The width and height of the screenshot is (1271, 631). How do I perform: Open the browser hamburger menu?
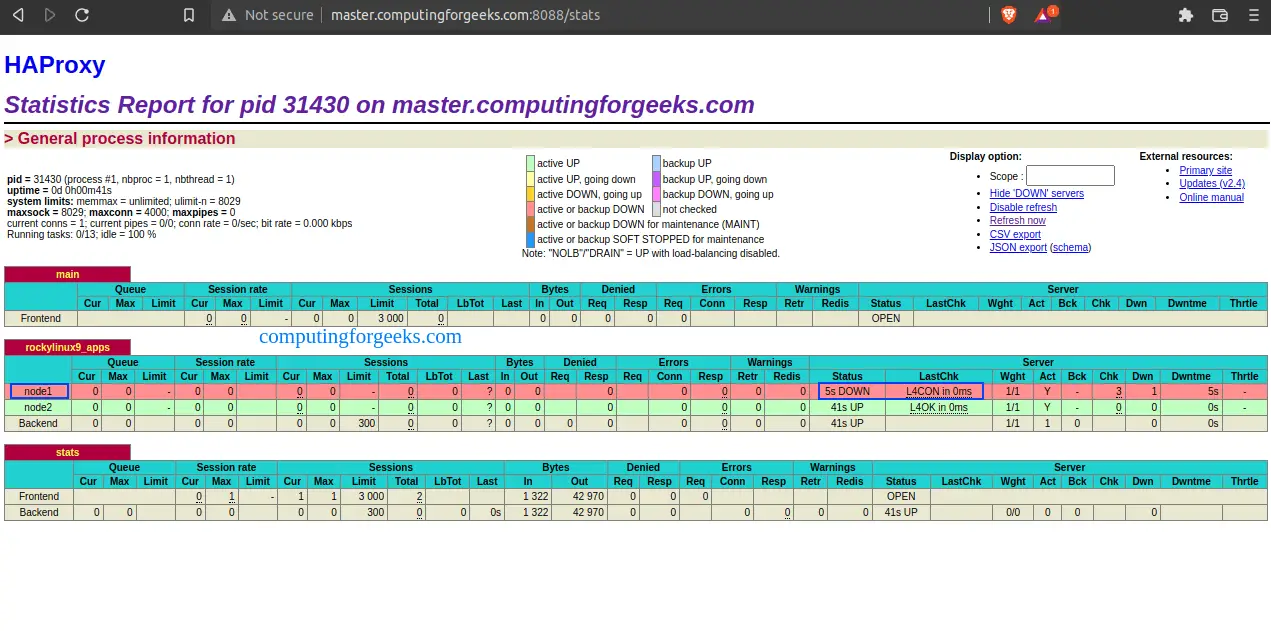pos(1253,15)
